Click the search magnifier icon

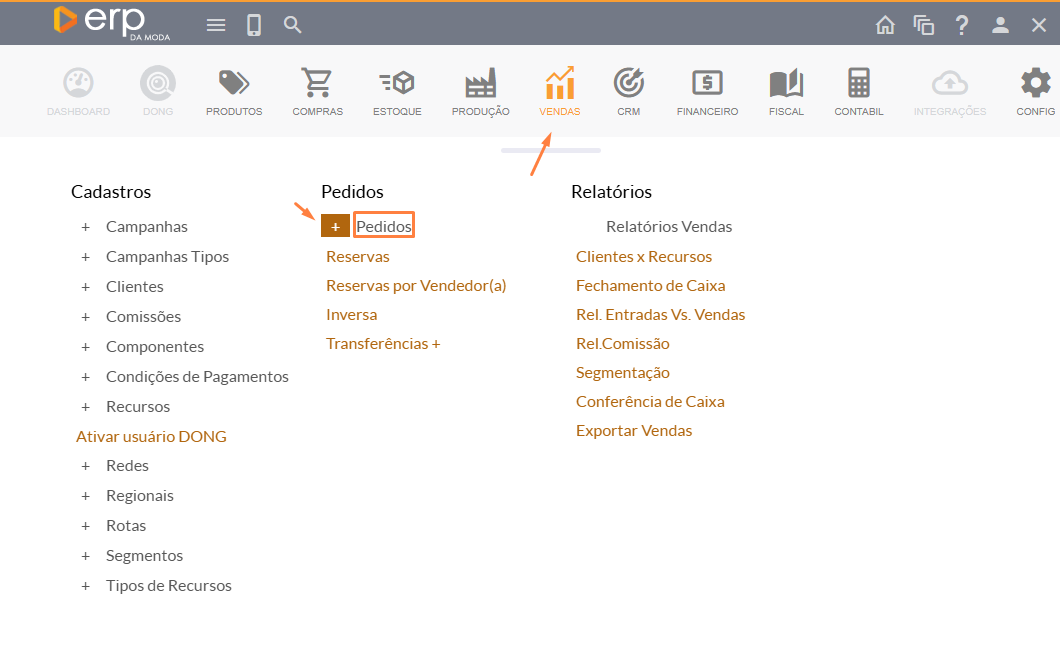coord(292,25)
